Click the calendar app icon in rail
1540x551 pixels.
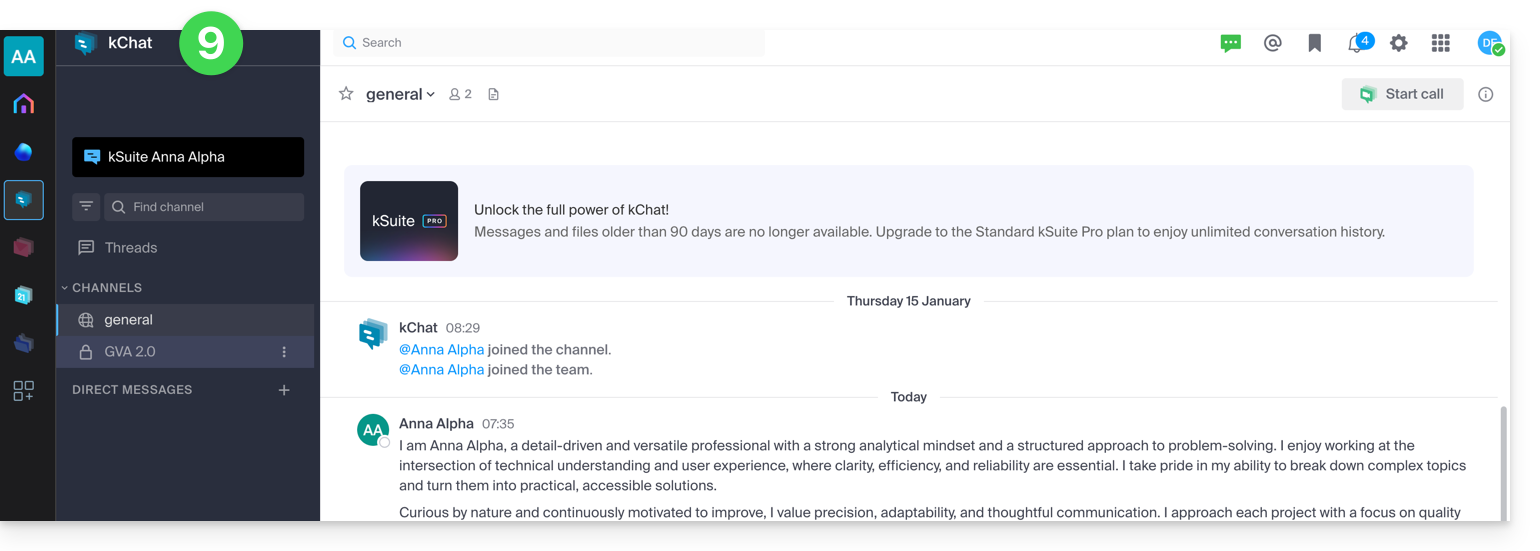(x=23, y=295)
